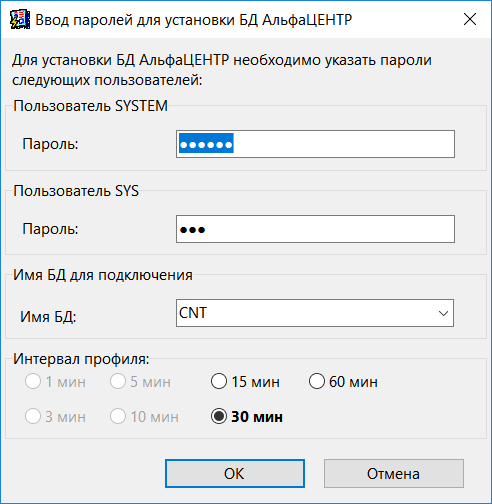
Task: Focus the SYSTEM user password field
Action: [x=315, y=144]
